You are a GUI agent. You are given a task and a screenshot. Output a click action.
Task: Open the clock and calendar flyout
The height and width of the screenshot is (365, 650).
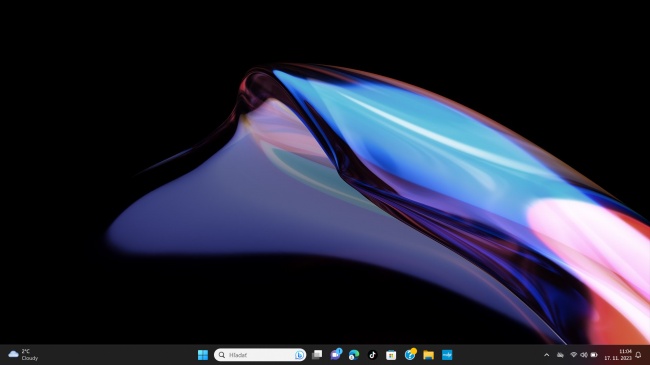click(x=618, y=355)
